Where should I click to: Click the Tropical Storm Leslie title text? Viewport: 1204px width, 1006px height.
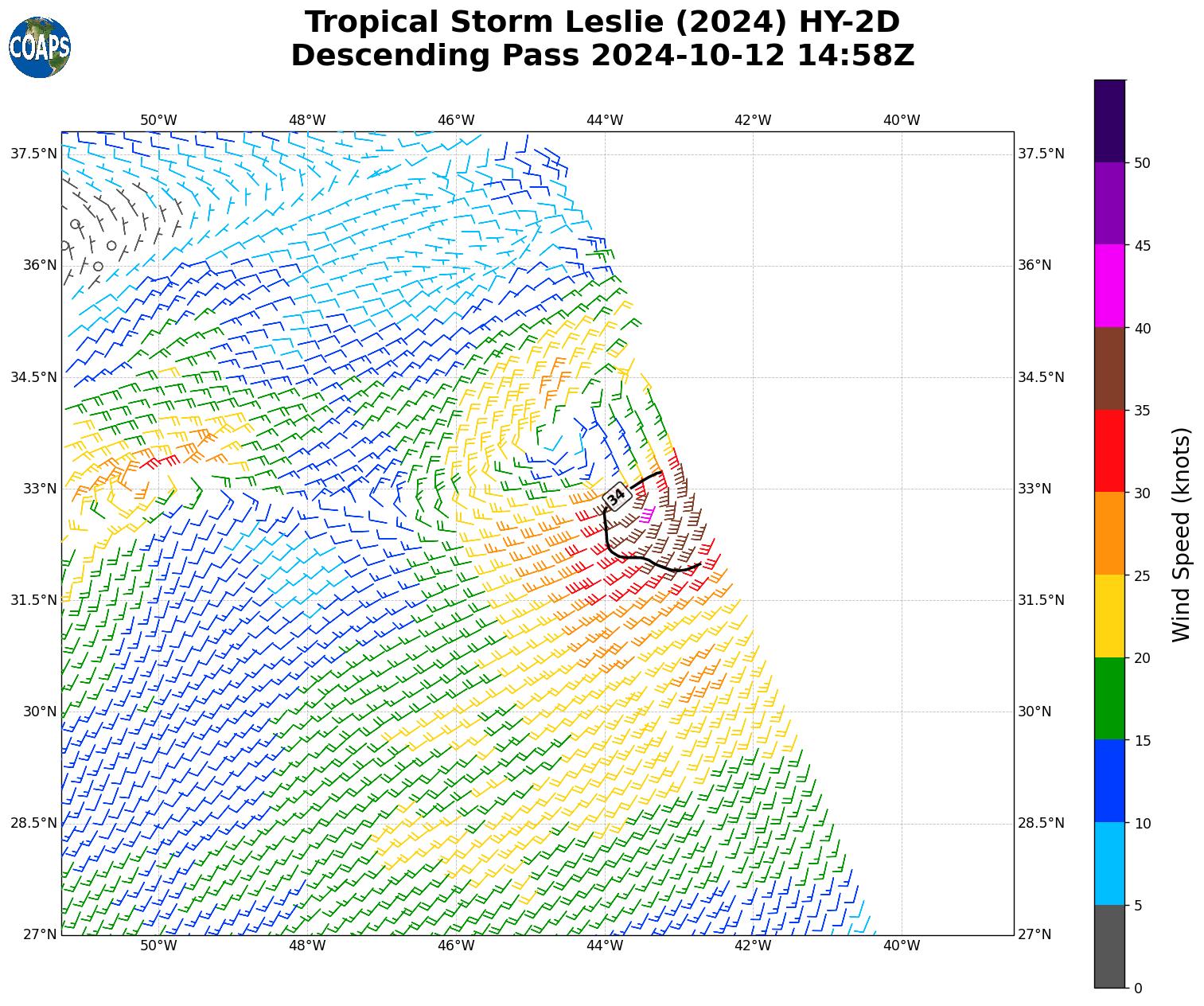(x=602, y=22)
